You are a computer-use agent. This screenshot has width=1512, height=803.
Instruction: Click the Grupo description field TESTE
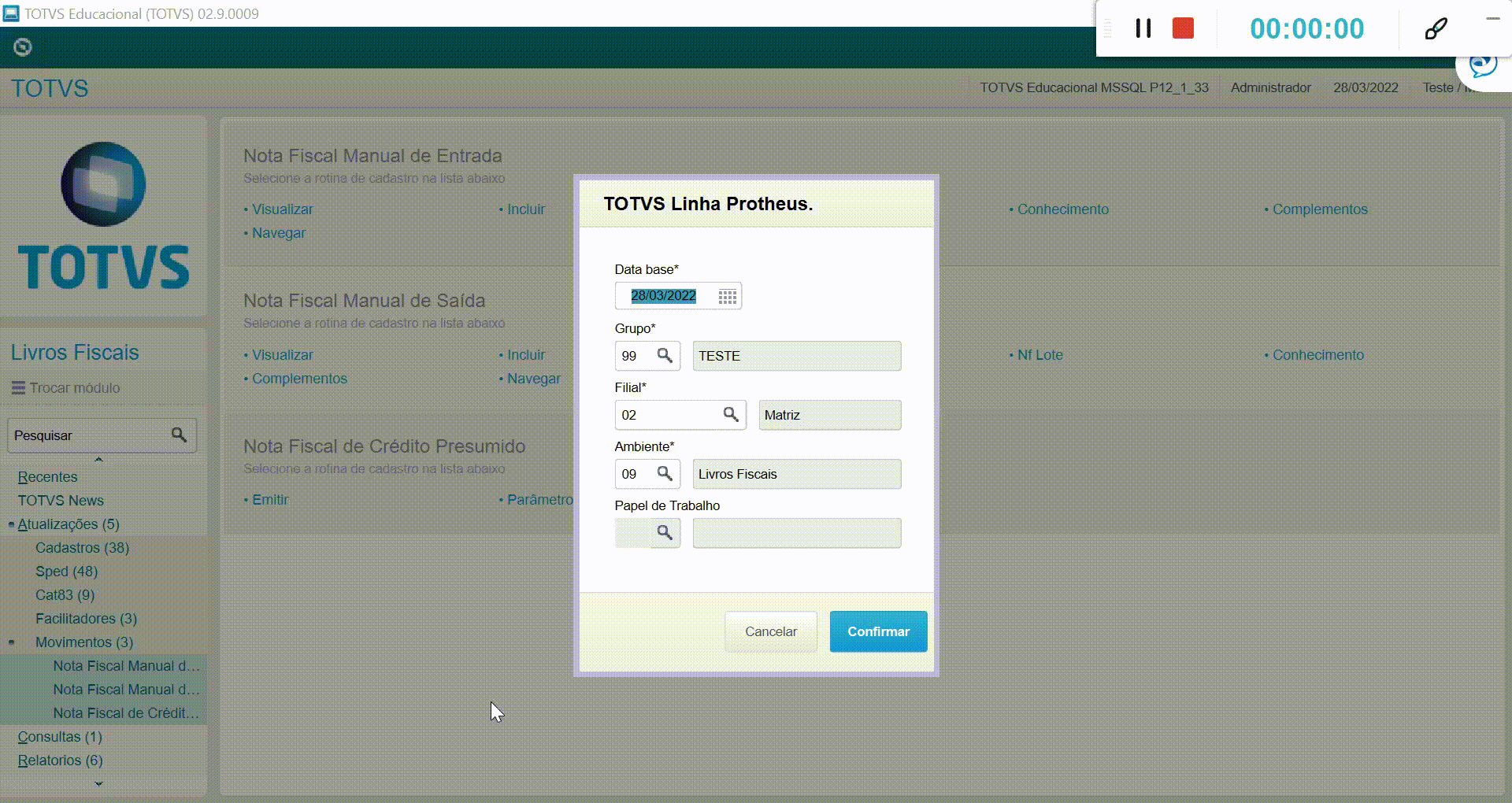pos(797,356)
